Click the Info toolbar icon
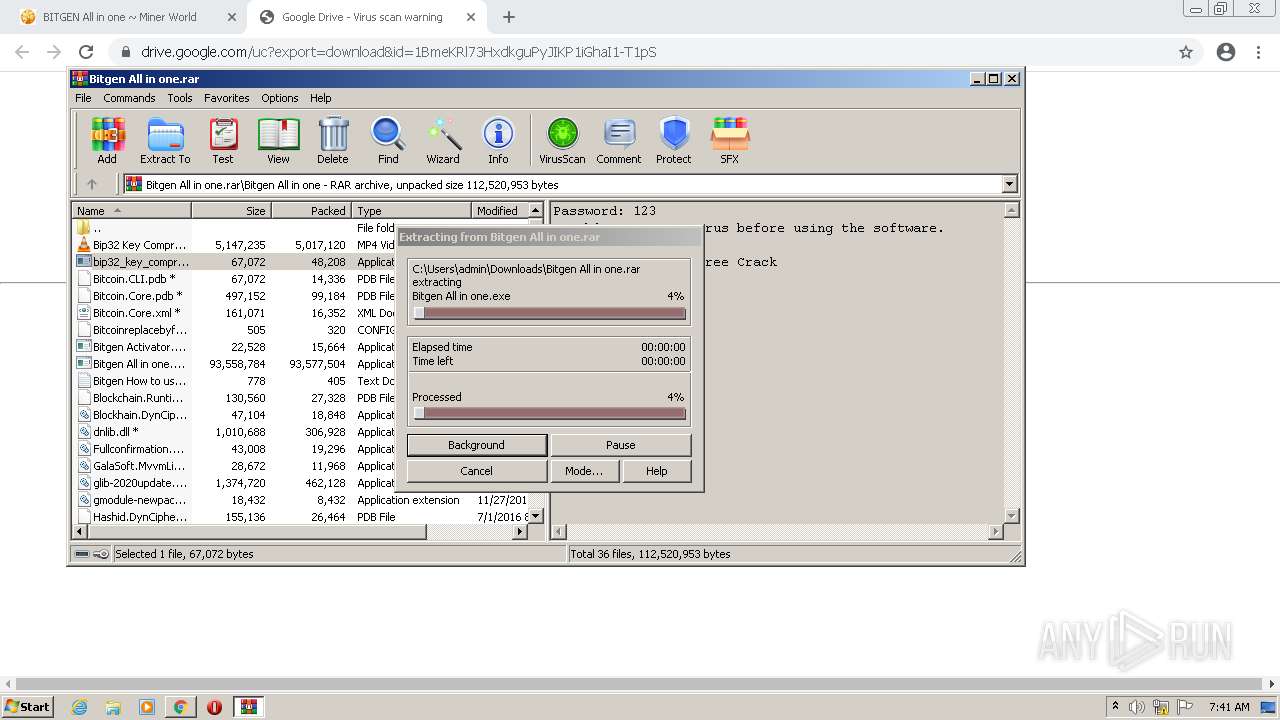This screenshot has height=720, width=1280. pos(498,140)
